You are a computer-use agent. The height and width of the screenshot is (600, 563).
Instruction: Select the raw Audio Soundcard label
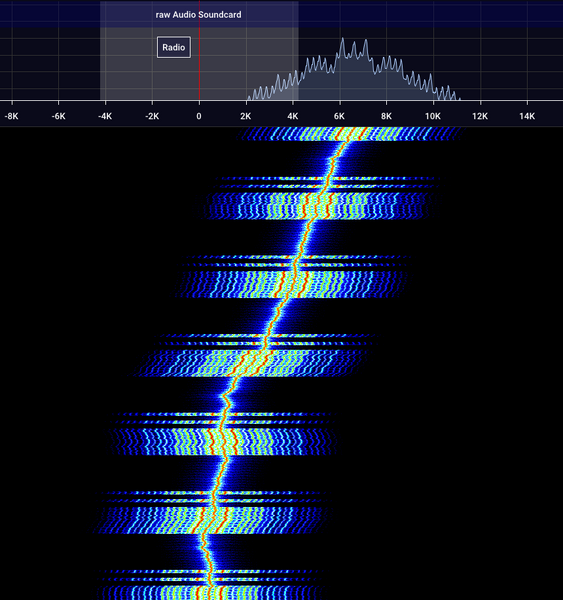[x=198, y=15]
